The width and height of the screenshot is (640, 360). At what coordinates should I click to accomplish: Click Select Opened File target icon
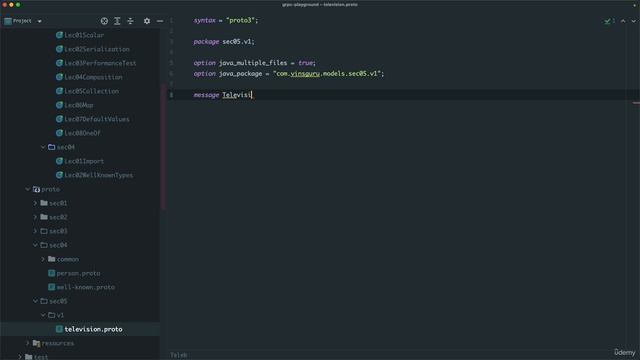[104, 21]
